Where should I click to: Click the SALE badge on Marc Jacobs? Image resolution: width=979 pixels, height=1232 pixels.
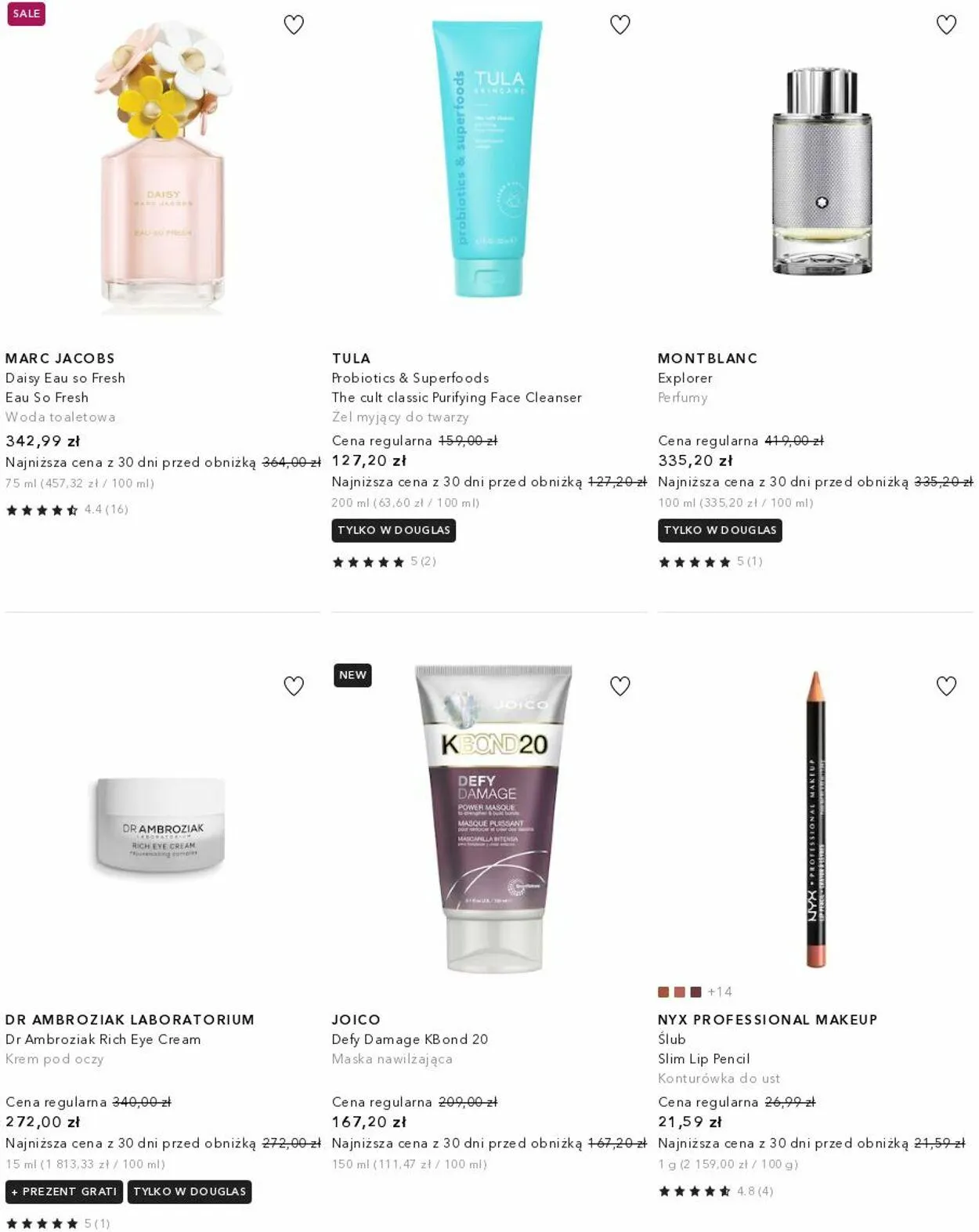pos(27,14)
